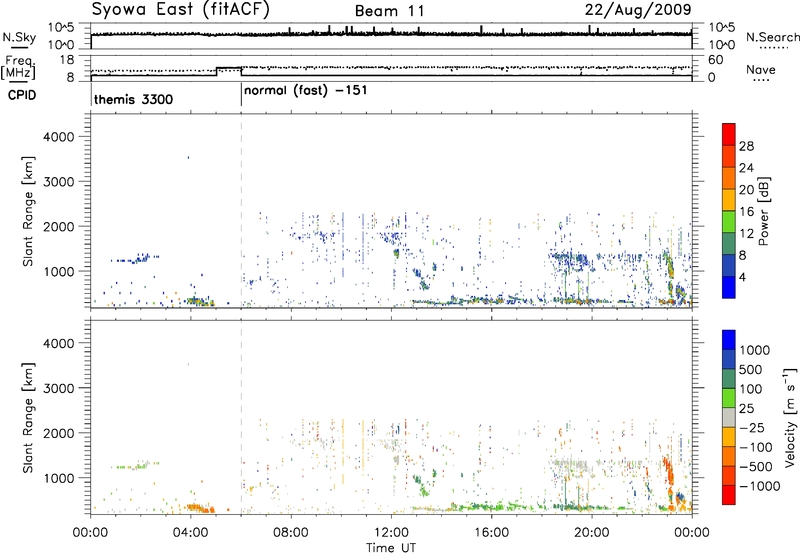The width and height of the screenshot is (800, 554).
Task: Click the 'Power [dB]' colorbar label
Action: 763,211
